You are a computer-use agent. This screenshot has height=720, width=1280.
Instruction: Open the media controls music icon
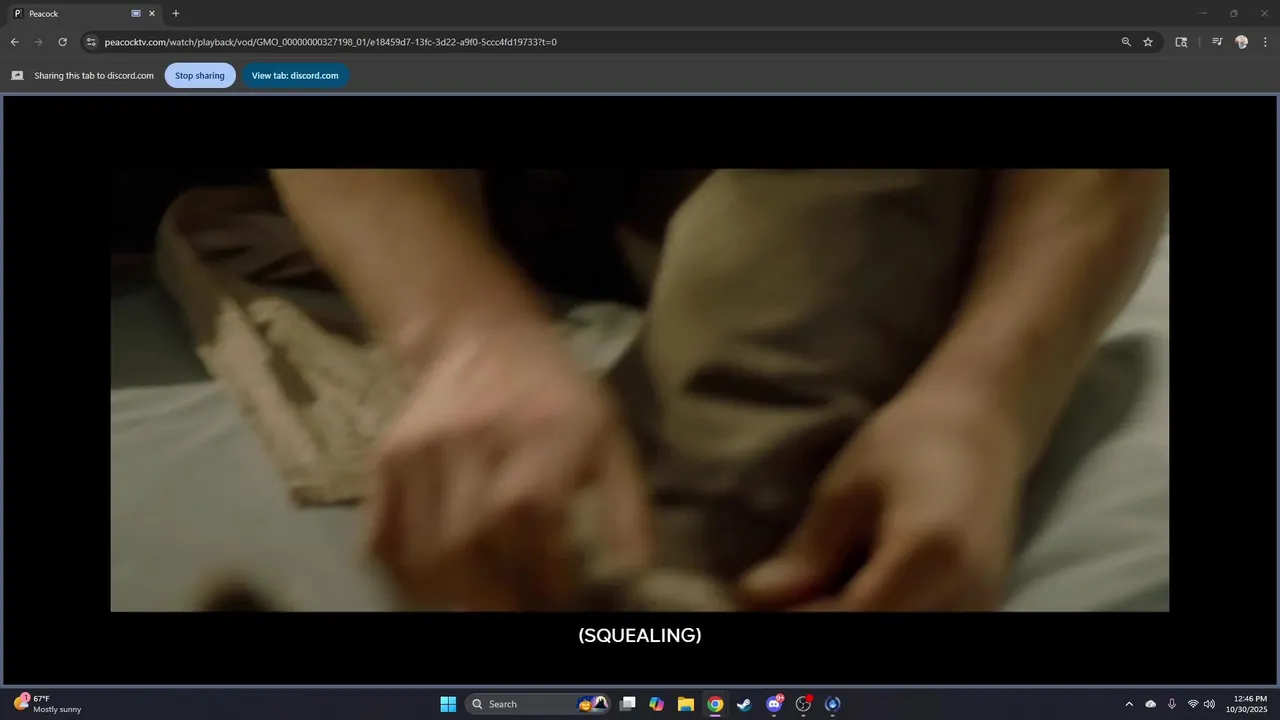(x=1217, y=42)
